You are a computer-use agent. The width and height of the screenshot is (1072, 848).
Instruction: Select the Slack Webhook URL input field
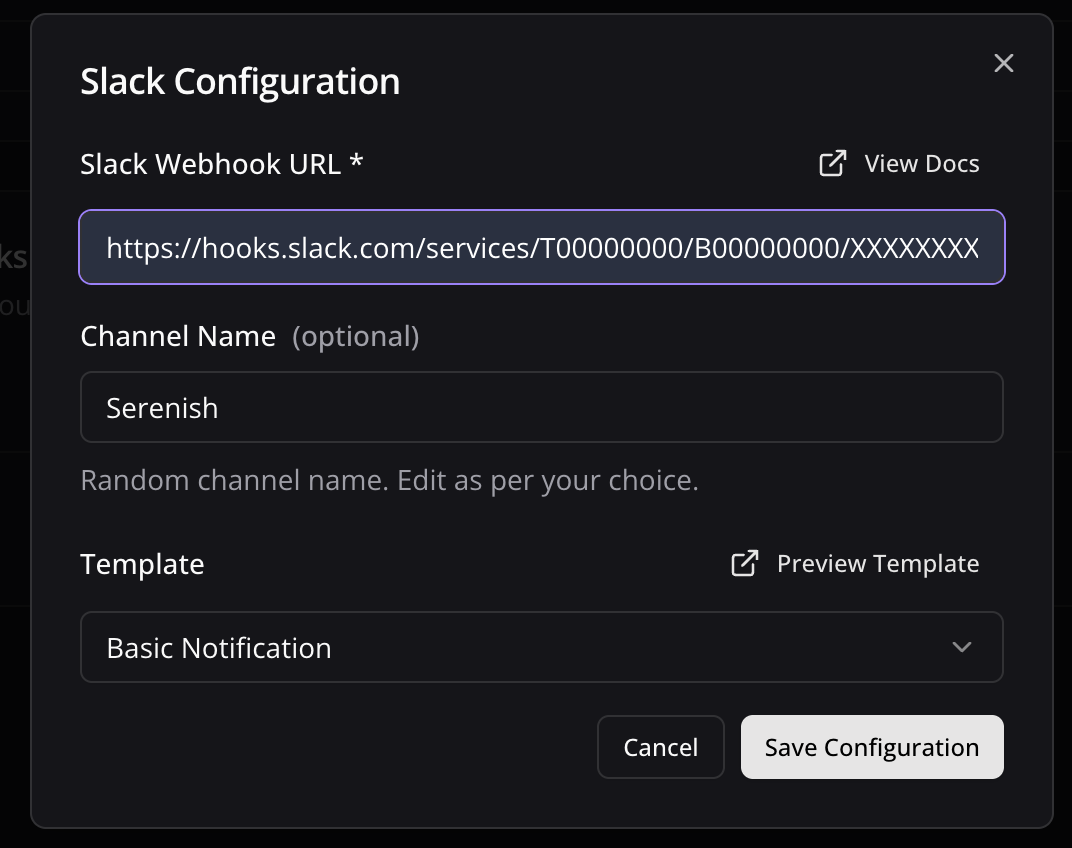coord(541,247)
